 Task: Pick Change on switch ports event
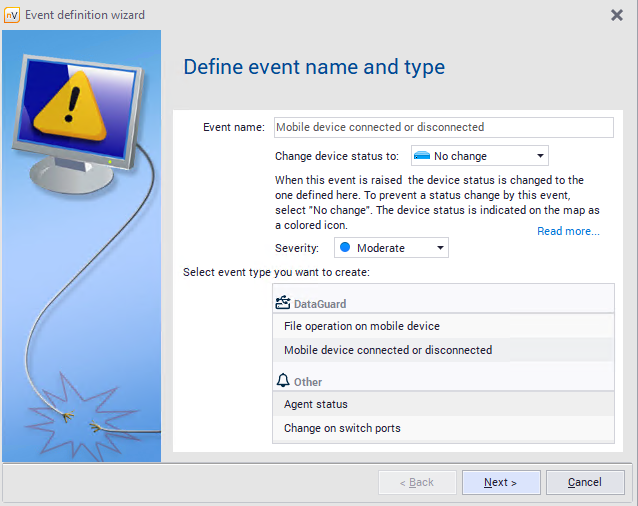(x=342, y=428)
